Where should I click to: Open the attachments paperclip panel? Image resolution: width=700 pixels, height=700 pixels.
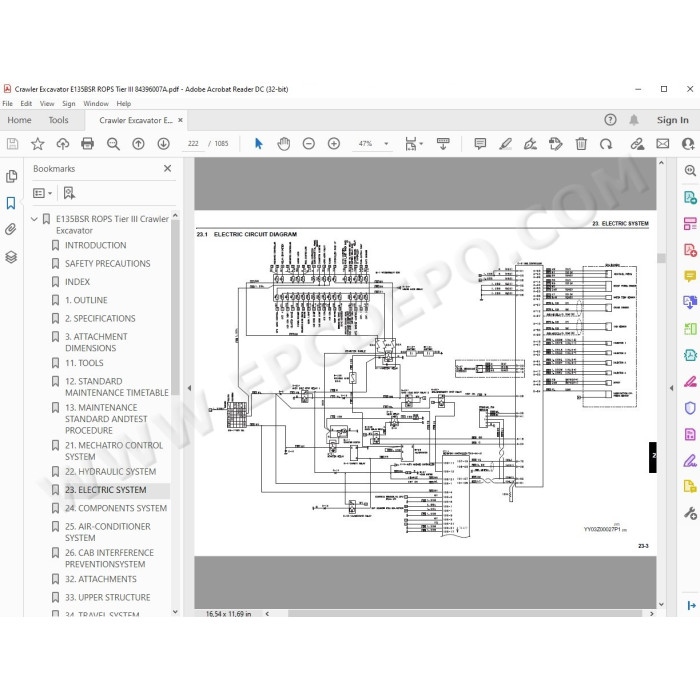11,229
